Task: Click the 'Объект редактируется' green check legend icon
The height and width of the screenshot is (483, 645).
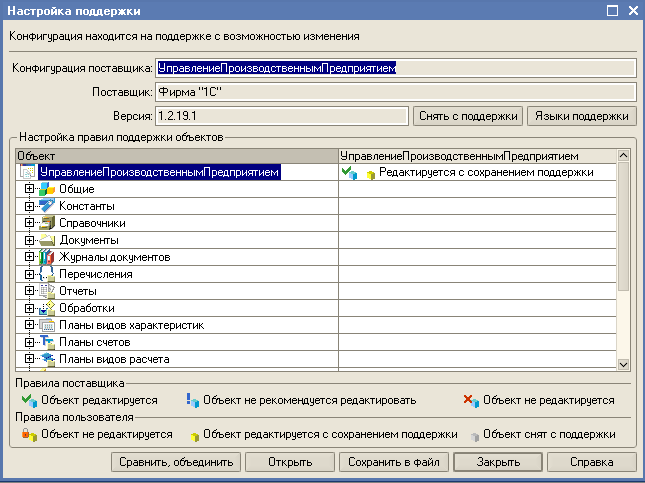Action: click(x=30, y=400)
